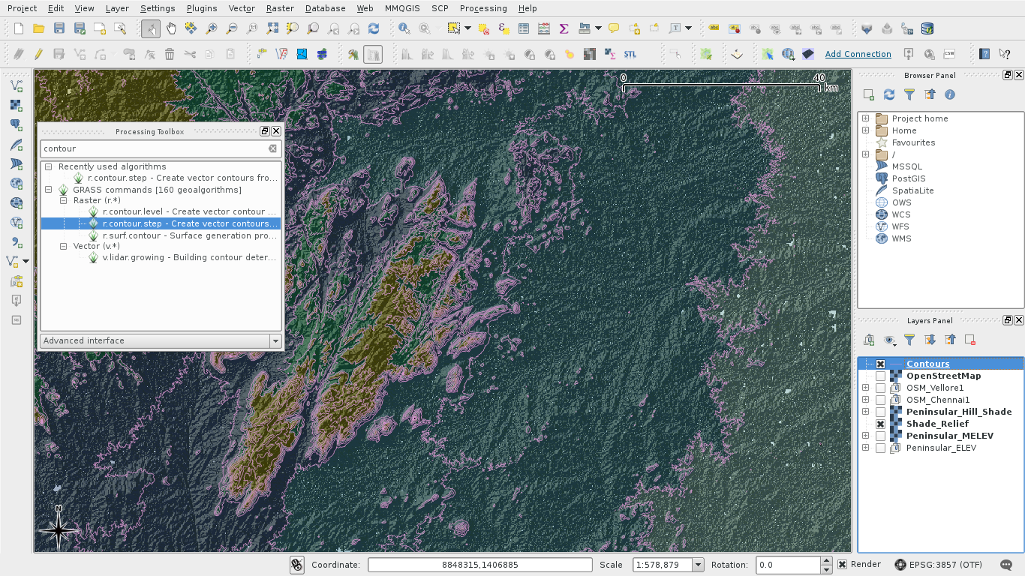Click the filter icon in Layers Panel
This screenshot has height=576, width=1025.
[x=909, y=340]
